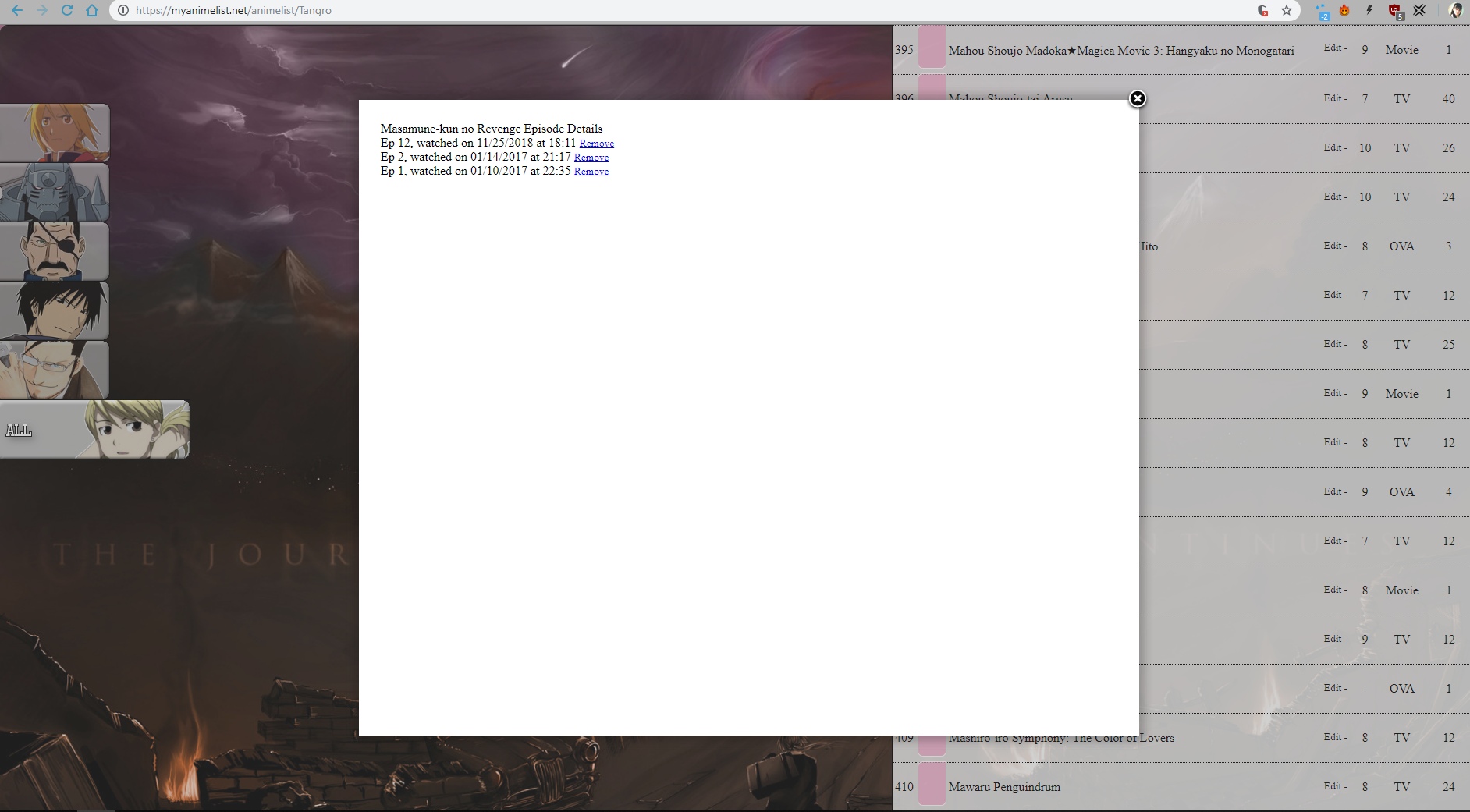This screenshot has height=812, width=1470.
Task: Remove the Ep 2 watch record
Action: (x=591, y=158)
